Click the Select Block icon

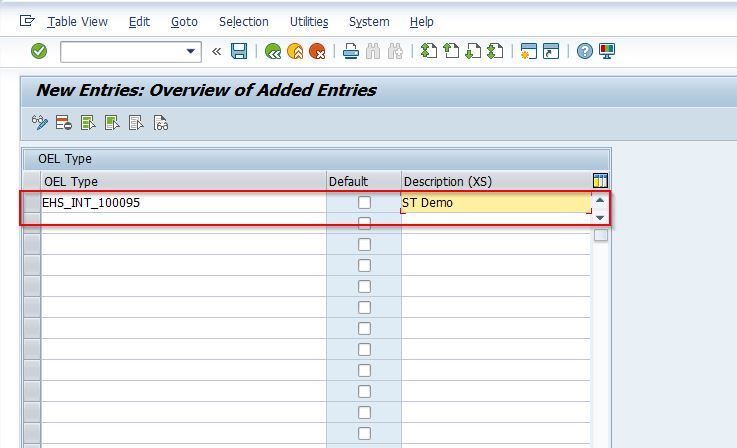pyautogui.click(x=112, y=123)
